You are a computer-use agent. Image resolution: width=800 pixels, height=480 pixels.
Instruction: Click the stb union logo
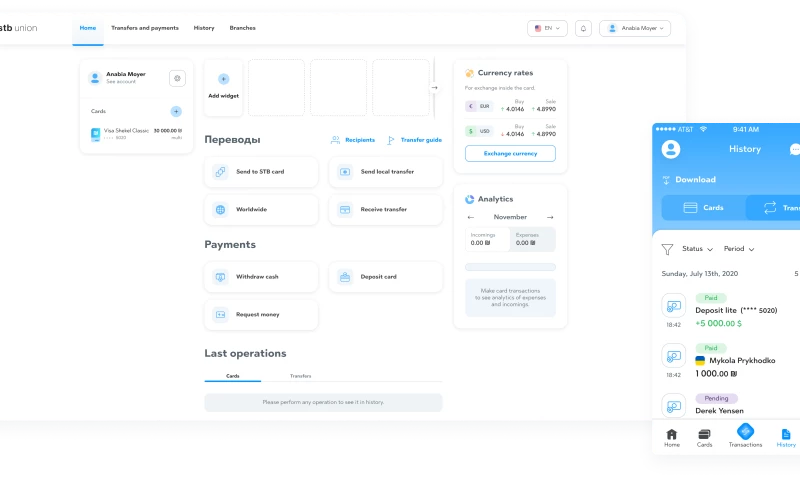pos(18,28)
